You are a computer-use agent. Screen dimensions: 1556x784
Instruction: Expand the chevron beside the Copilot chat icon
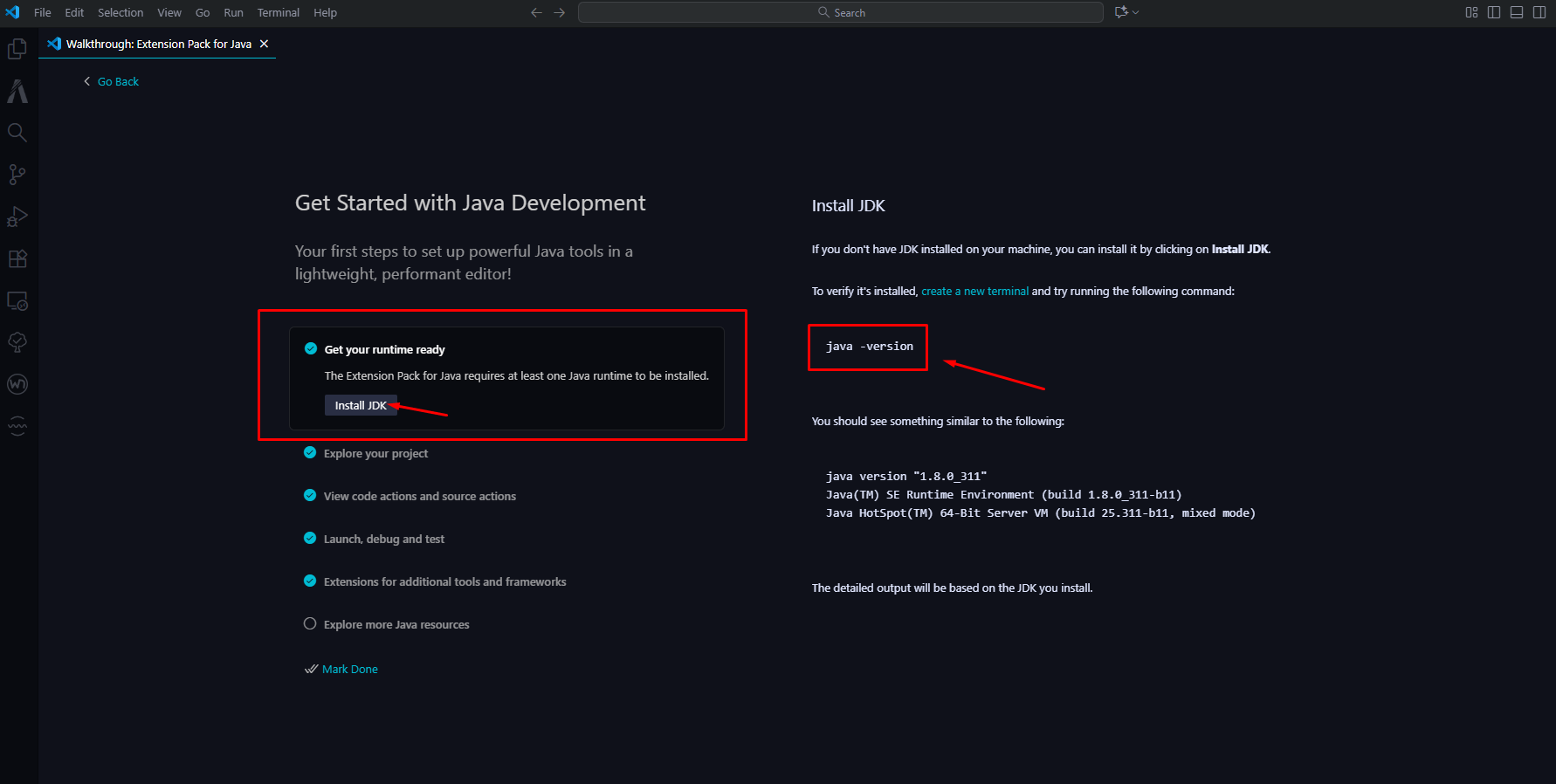[1136, 12]
